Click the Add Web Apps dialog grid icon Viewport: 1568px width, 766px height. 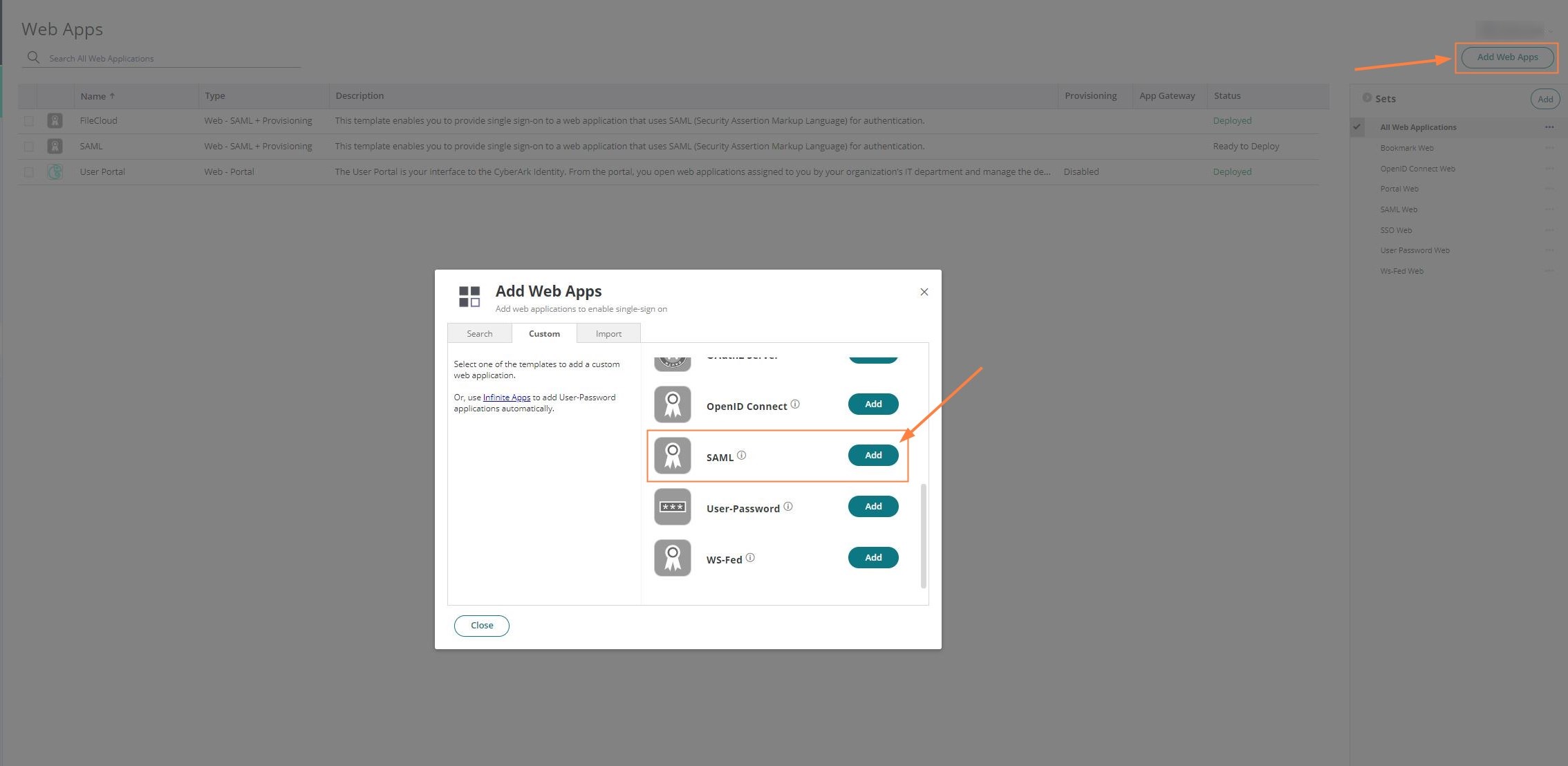[x=468, y=295]
